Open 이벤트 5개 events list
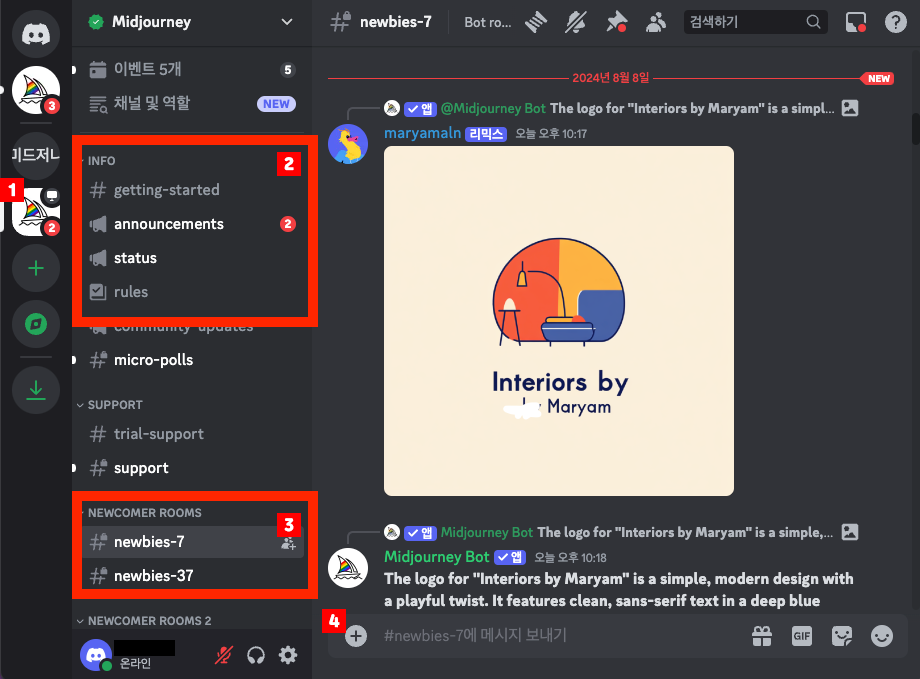This screenshot has height=679, width=920. coord(192,69)
